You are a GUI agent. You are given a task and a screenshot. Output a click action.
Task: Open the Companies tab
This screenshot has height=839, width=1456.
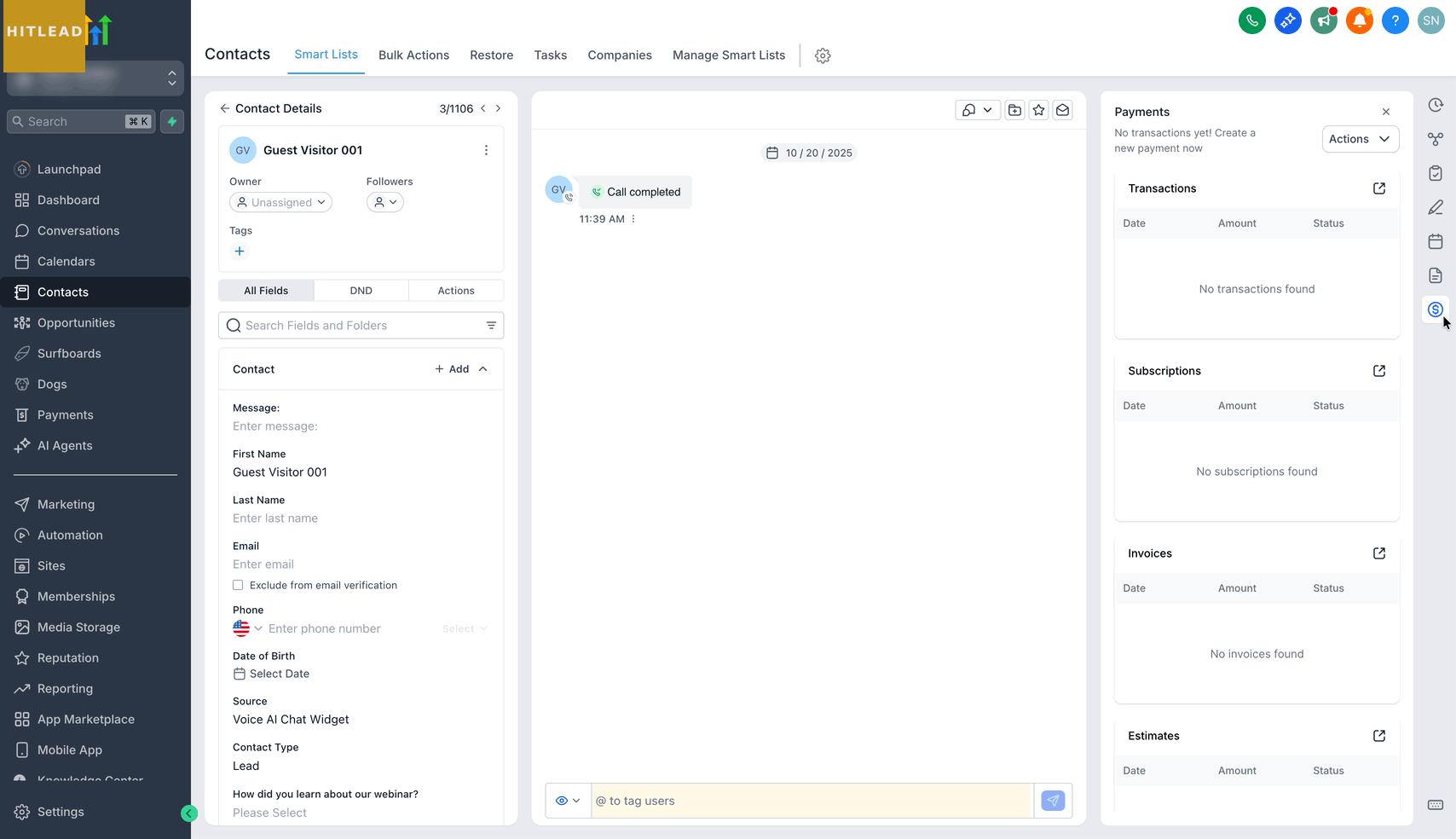click(620, 55)
